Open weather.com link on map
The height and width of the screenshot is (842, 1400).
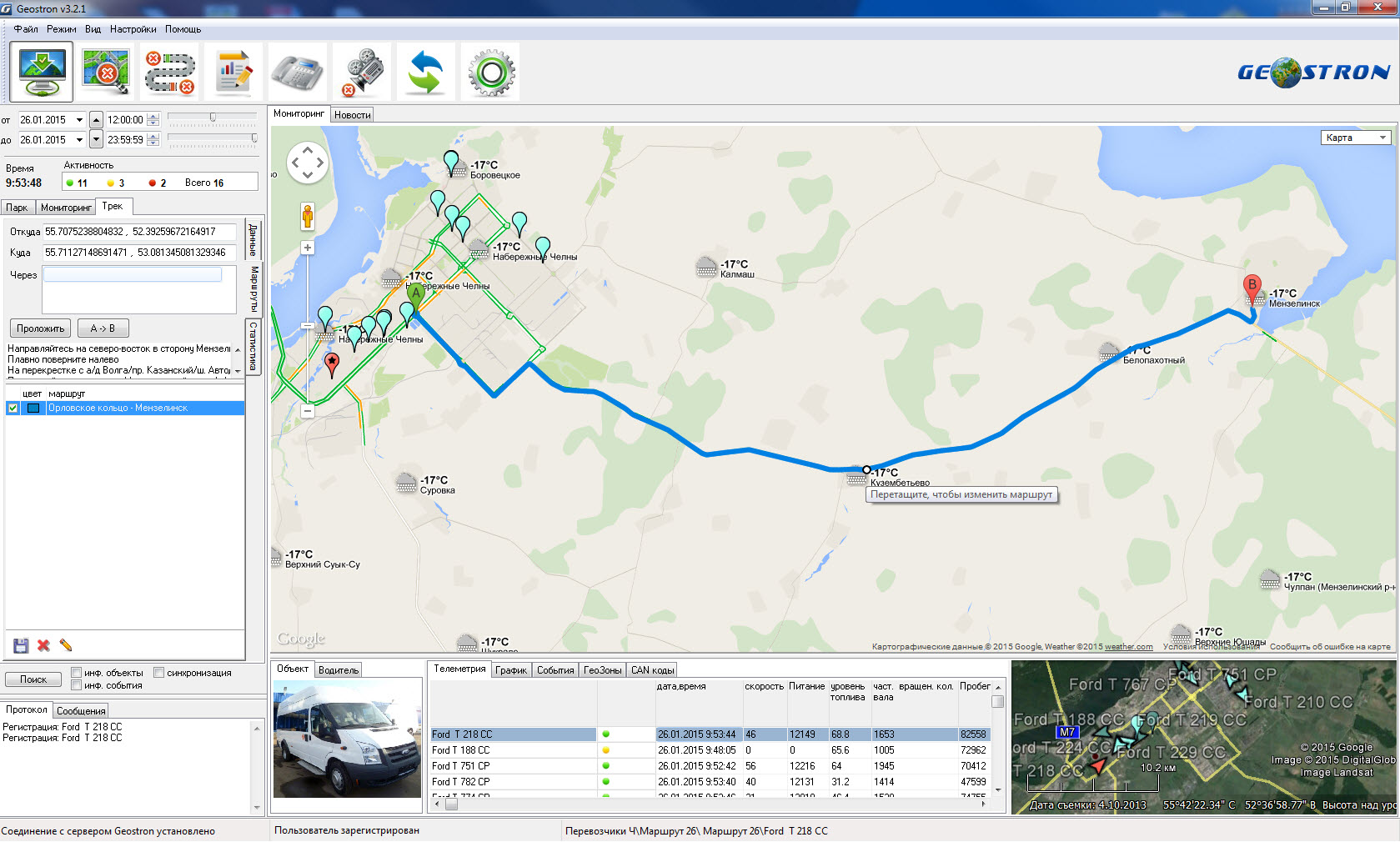pos(1129,647)
